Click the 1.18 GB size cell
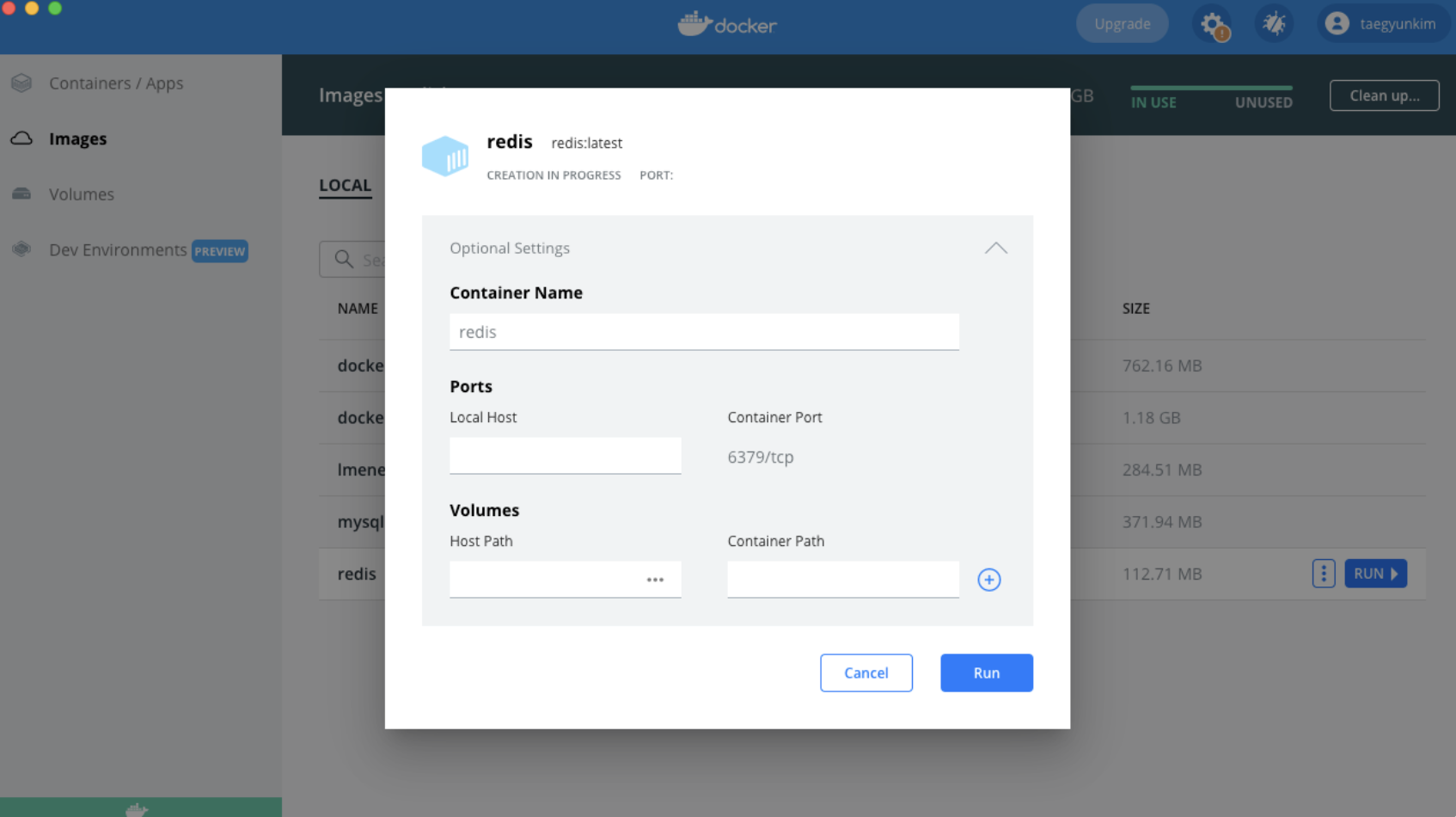This screenshot has width=1456, height=817. (1151, 417)
